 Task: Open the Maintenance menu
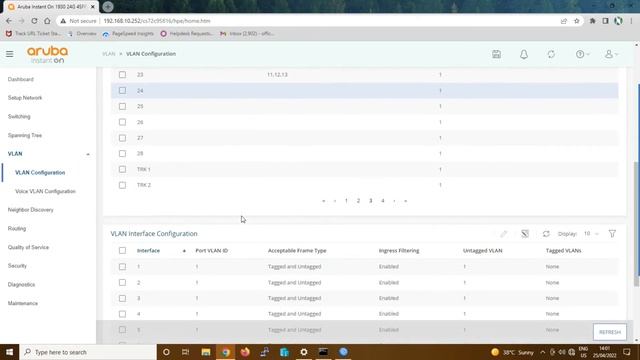[x=22, y=303]
